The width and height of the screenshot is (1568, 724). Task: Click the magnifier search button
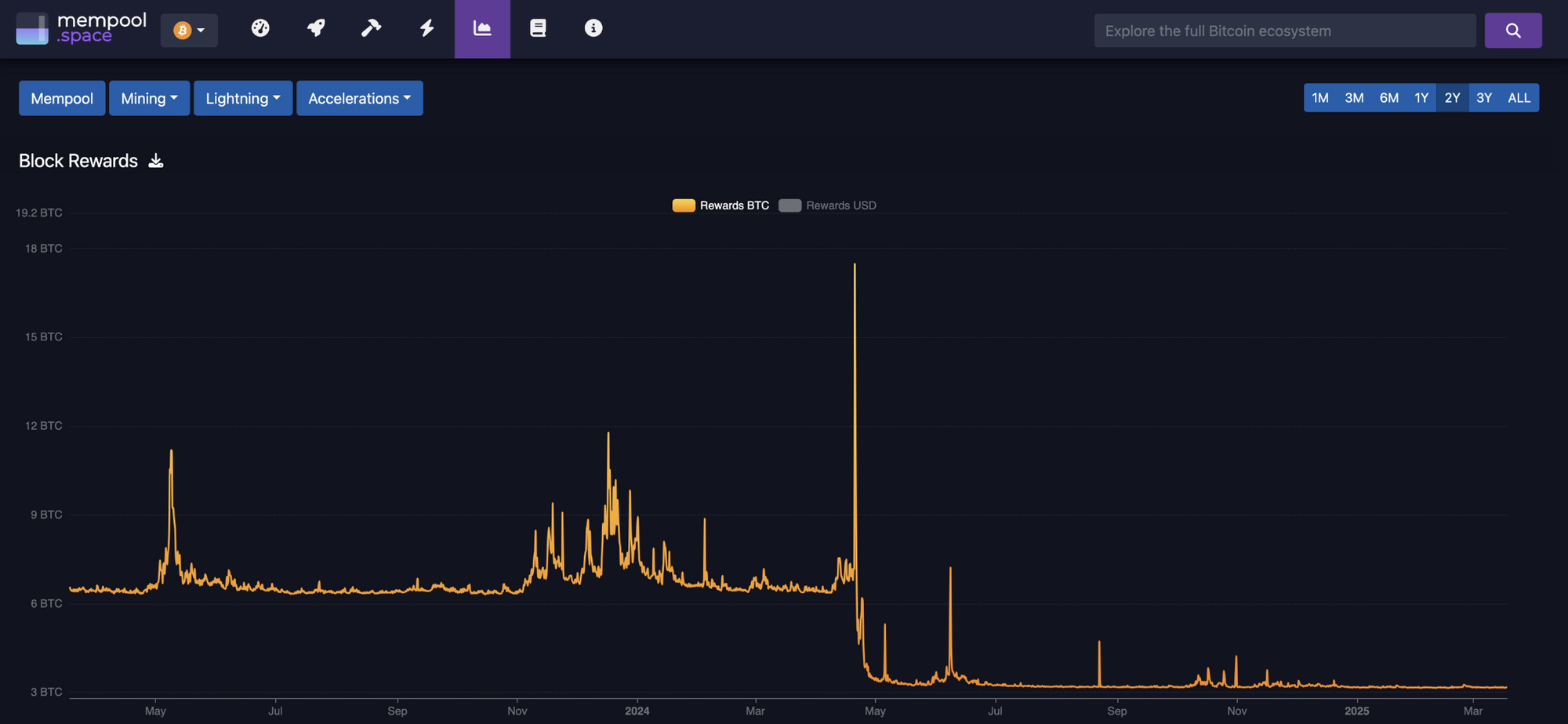pos(1512,31)
